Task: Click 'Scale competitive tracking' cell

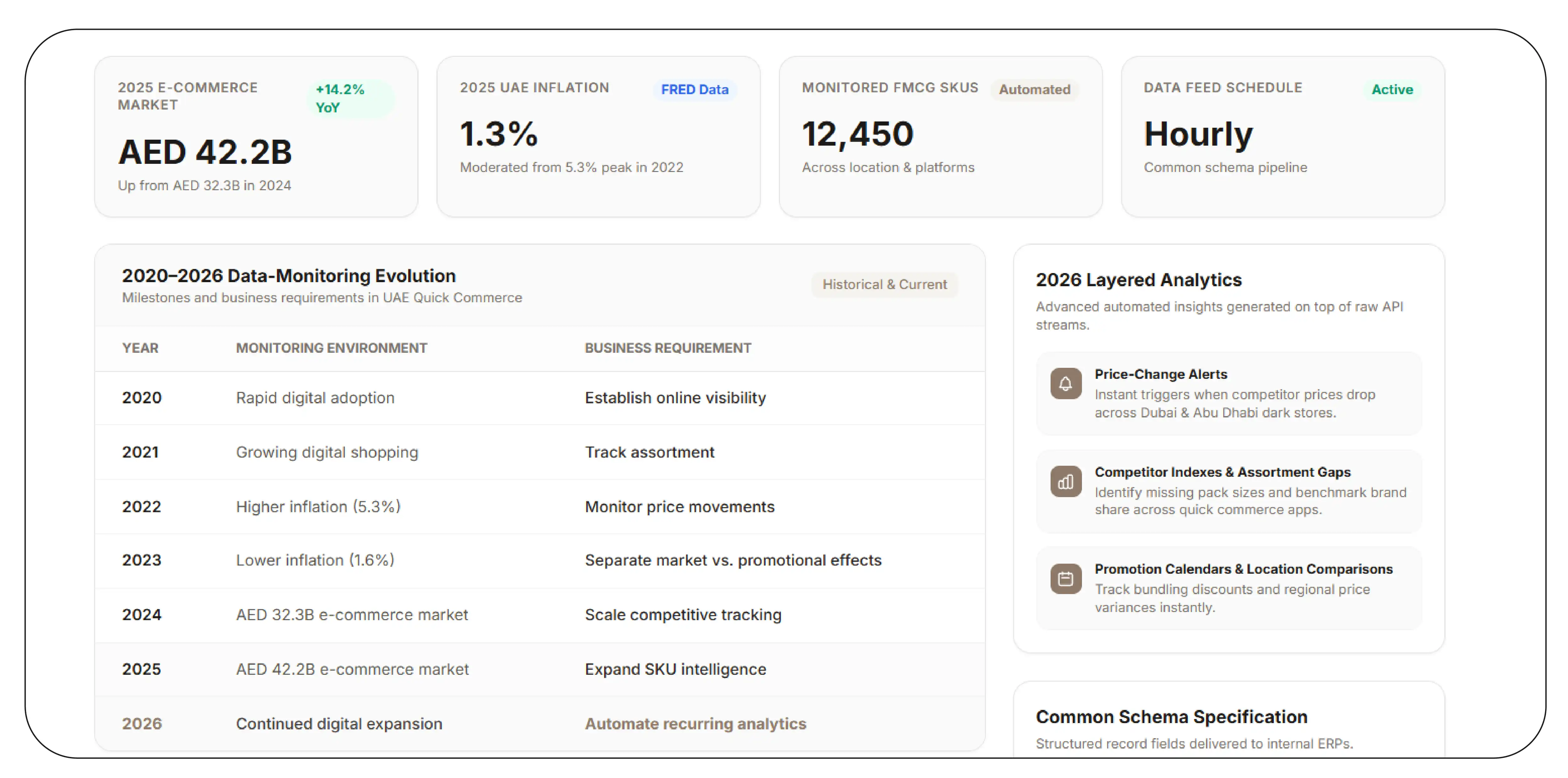Action: click(x=683, y=615)
